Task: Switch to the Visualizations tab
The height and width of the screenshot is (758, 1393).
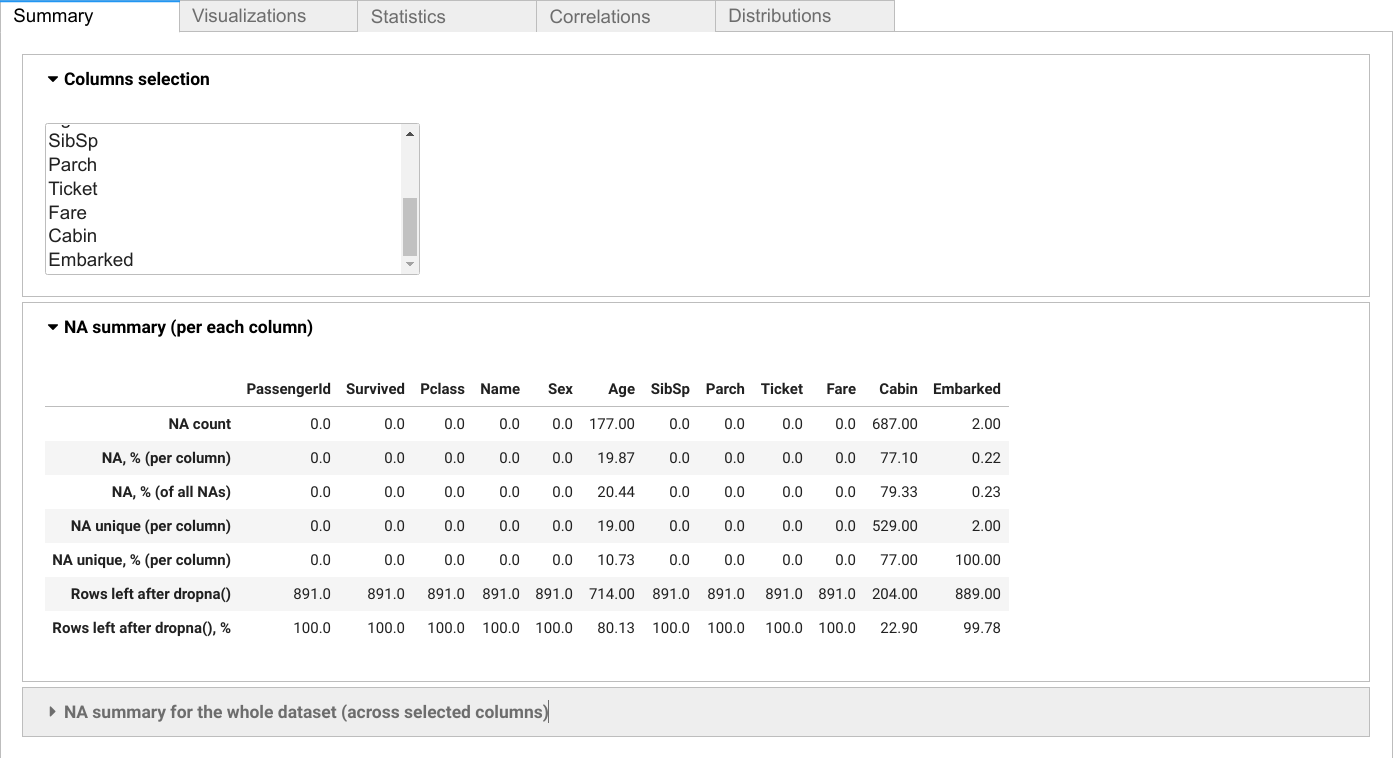Action: point(268,16)
